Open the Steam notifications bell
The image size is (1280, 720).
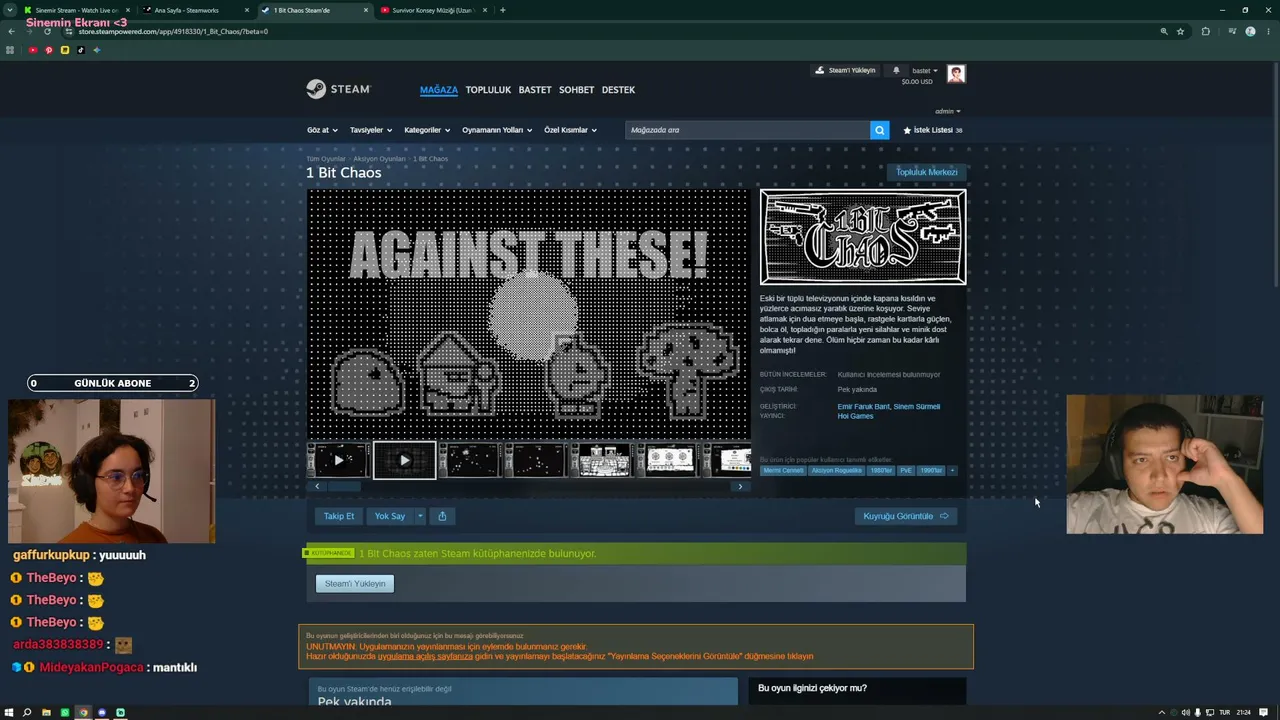pyautogui.click(x=896, y=70)
